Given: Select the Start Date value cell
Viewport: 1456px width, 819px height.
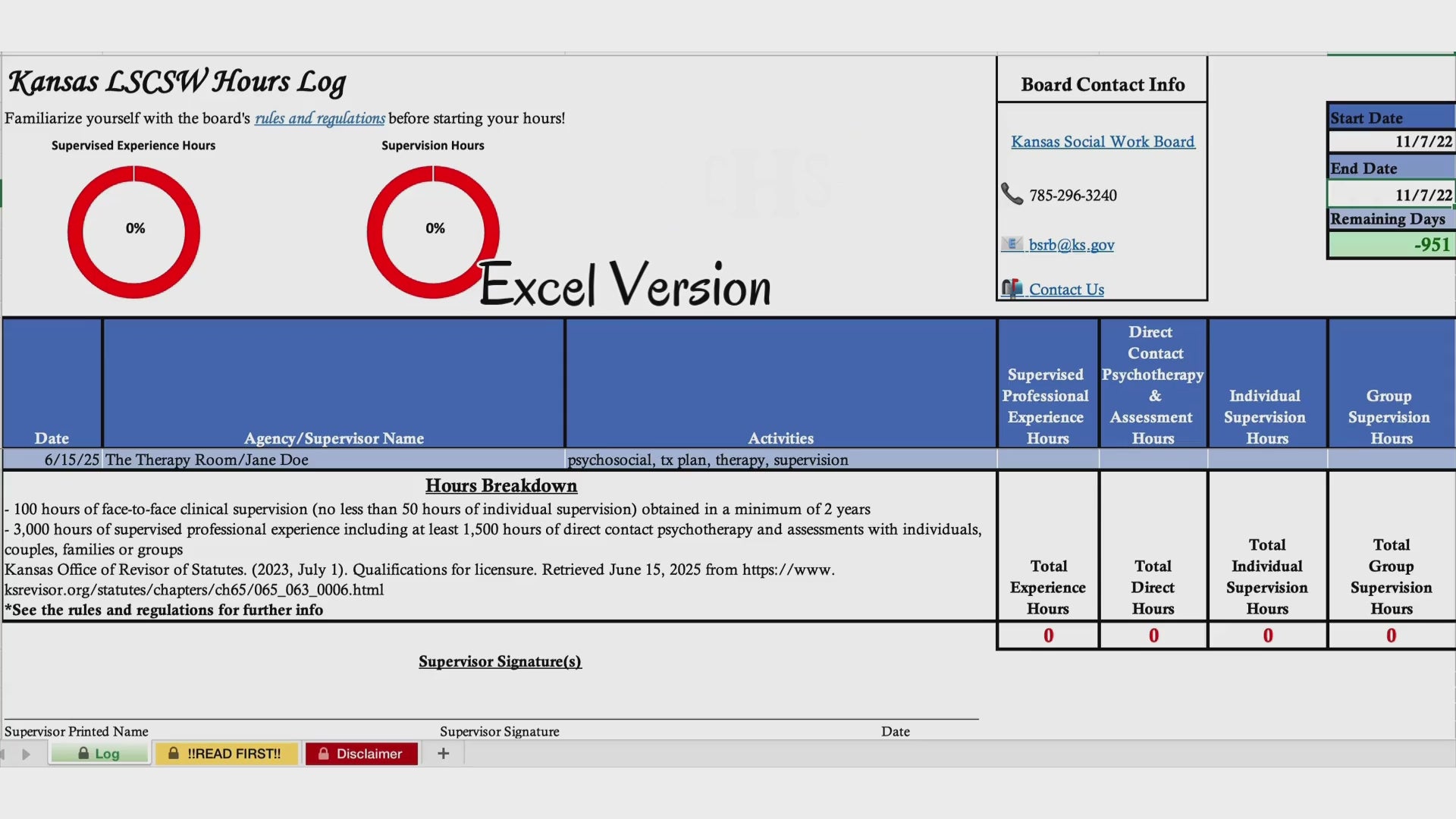Looking at the screenshot, I should pyautogui.click(x=1391, y=142).
